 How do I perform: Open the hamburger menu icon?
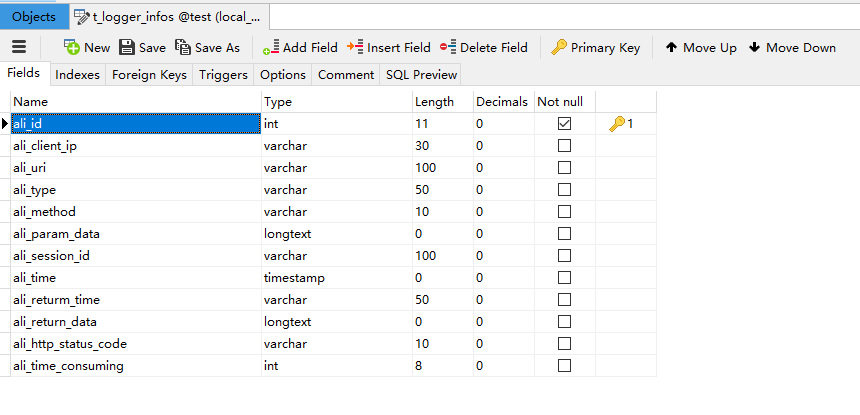click(19, 47)
